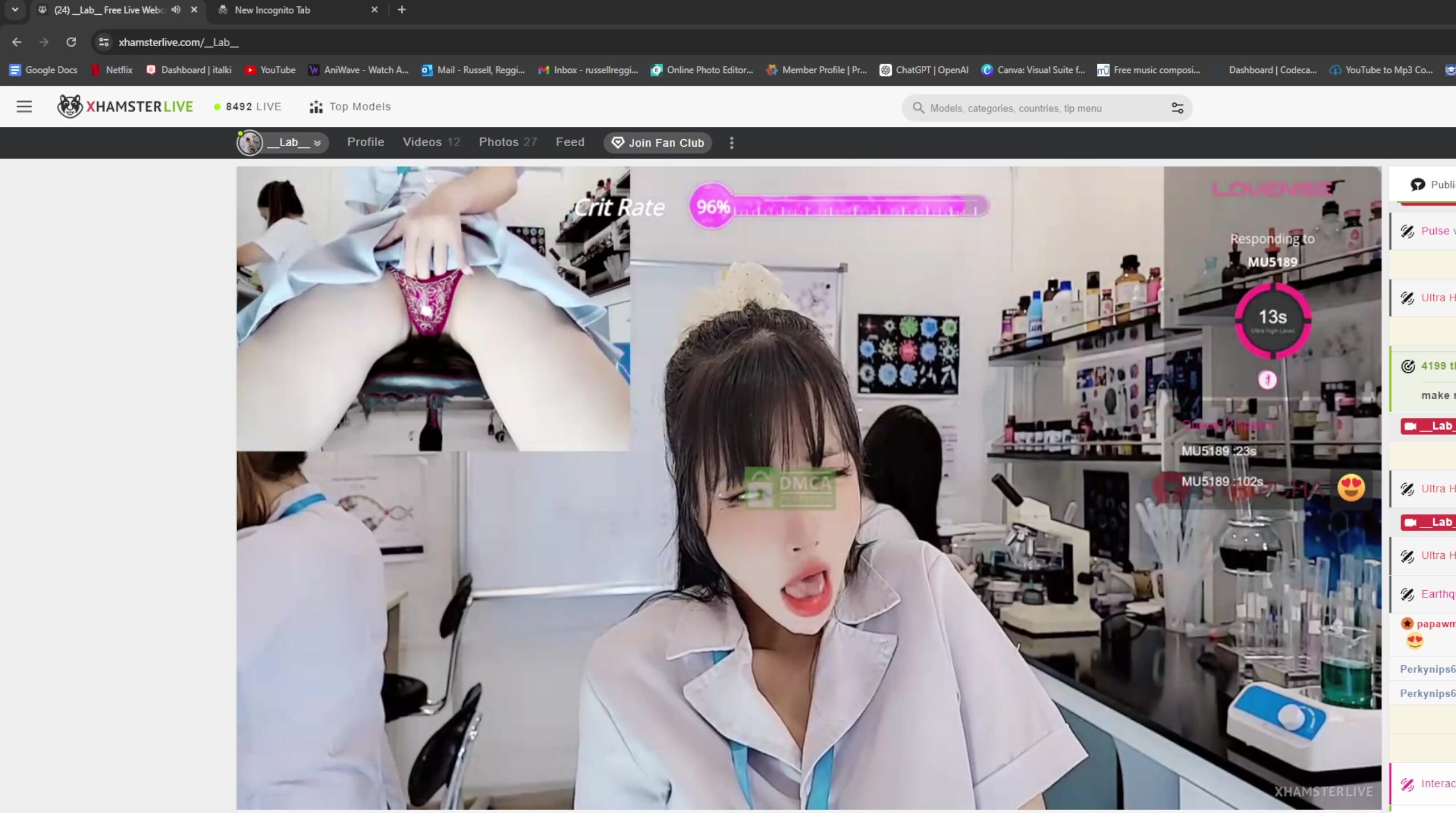The height and width of the screenshot is (813, 1456).
Task: Open the Feed tab
Action: point(569,142)
